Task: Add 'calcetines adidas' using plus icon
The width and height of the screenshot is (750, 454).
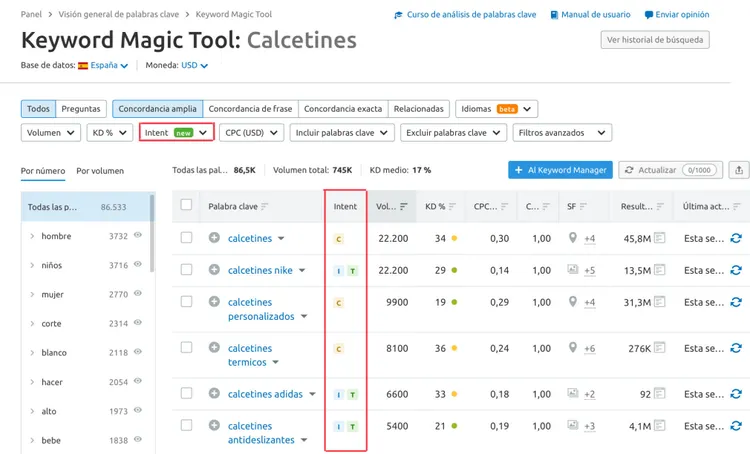Action: point(214,393)
